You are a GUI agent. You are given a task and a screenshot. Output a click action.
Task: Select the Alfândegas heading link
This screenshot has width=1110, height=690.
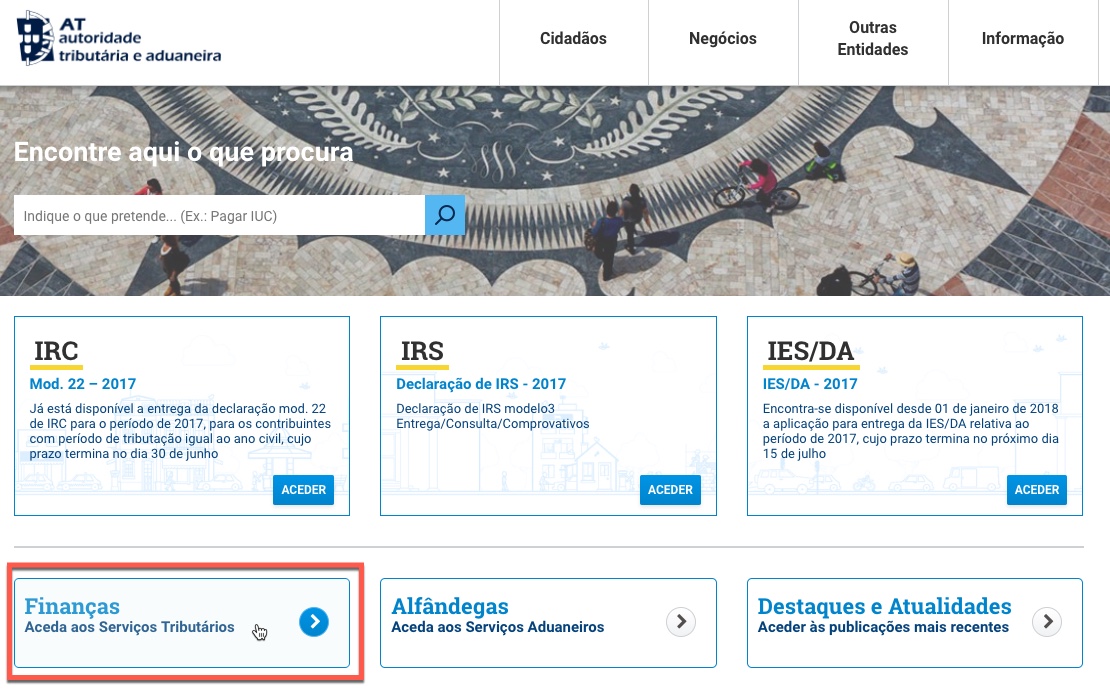pos(450,606)
